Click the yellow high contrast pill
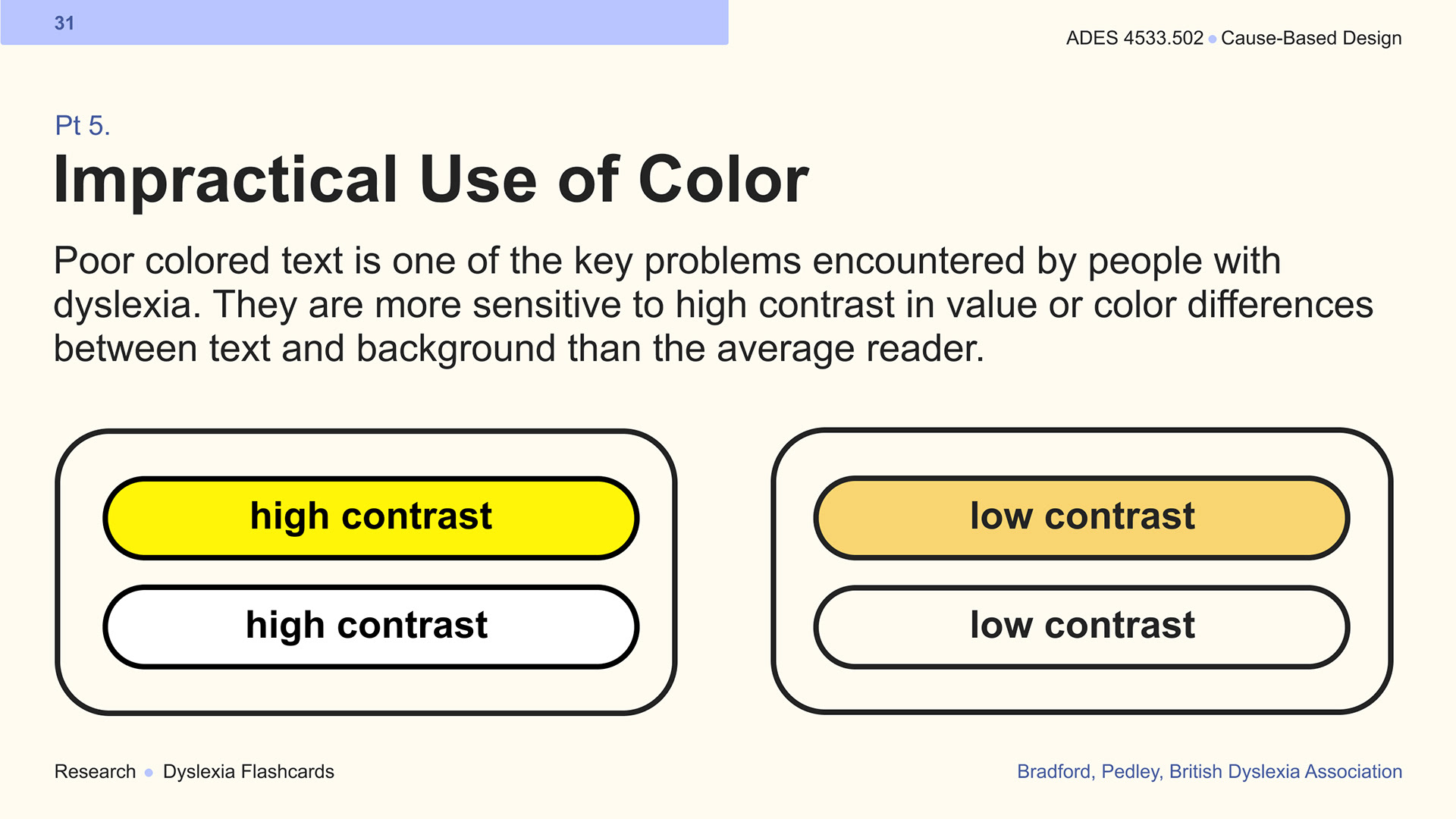1456x819 pixels. click(x=371, y=518)
